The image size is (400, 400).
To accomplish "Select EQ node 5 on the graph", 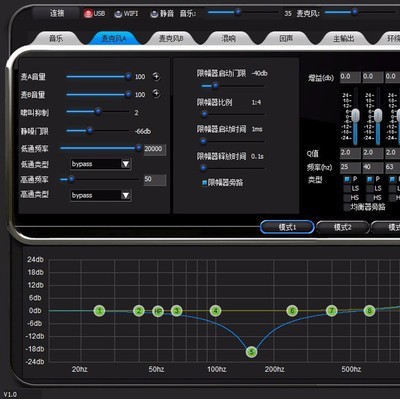I will tap(251, 352).
